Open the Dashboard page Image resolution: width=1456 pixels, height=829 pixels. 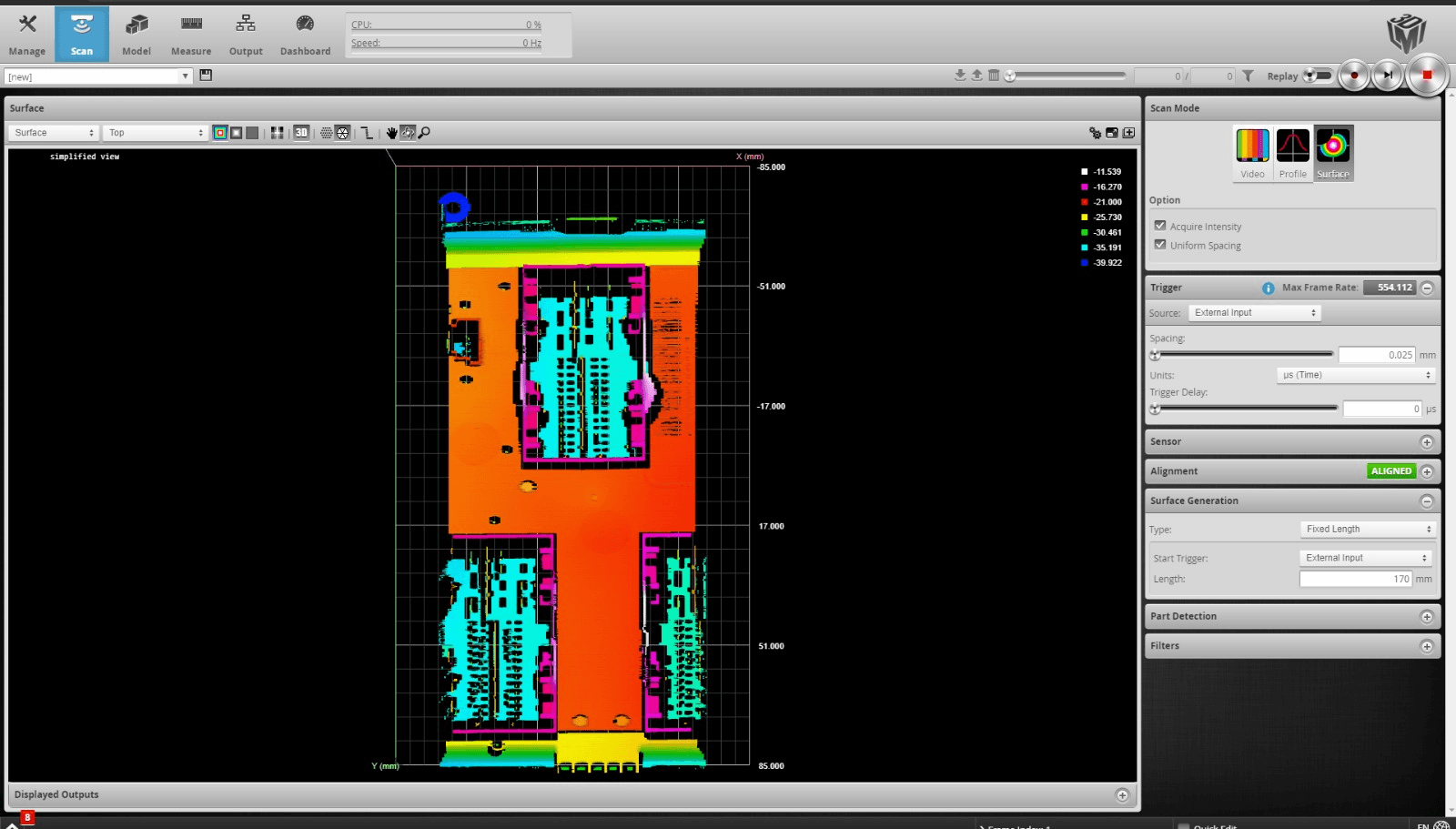point(305,35)
